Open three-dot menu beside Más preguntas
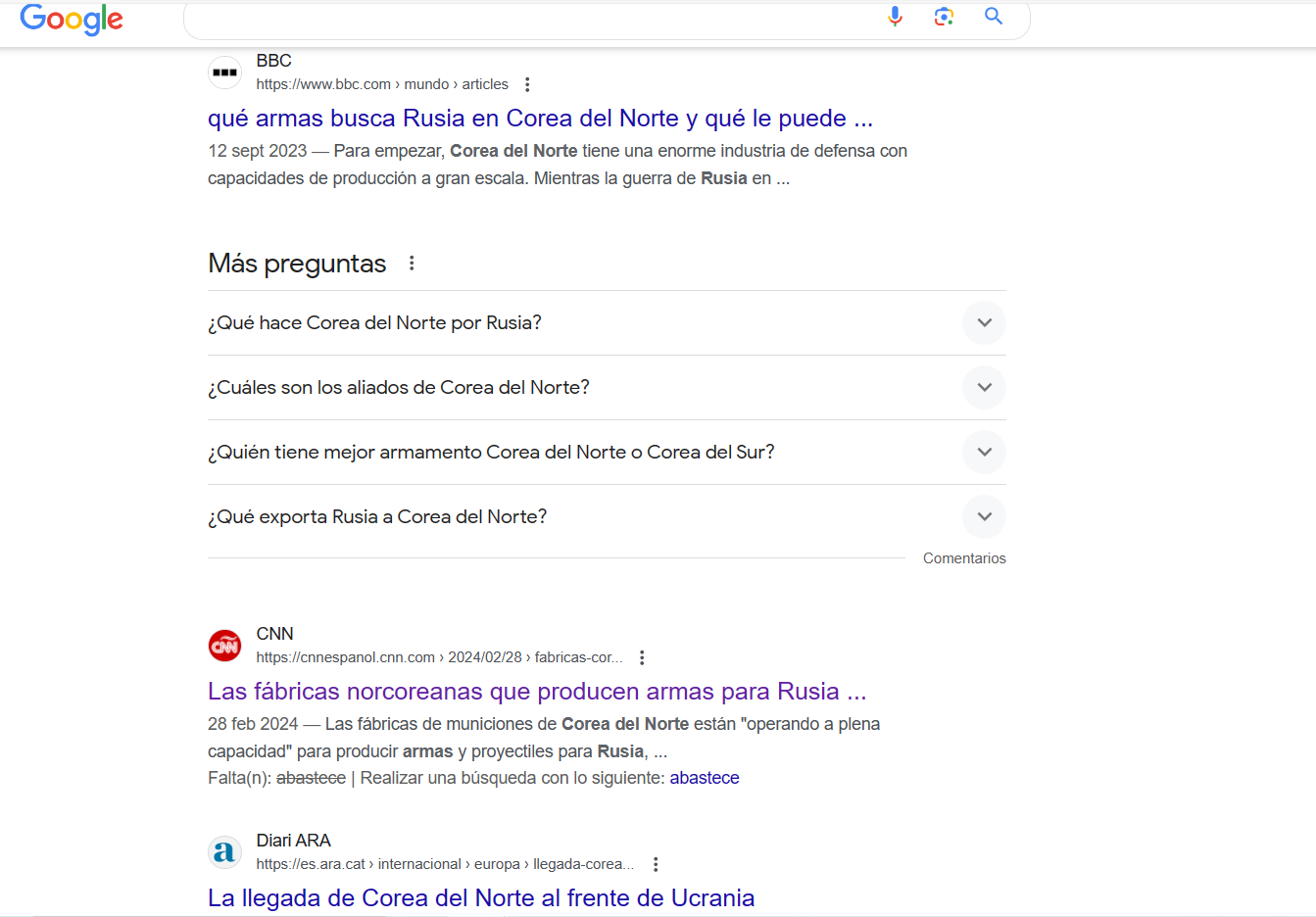This screenshot has height=917, width=1316. point(412,264)
